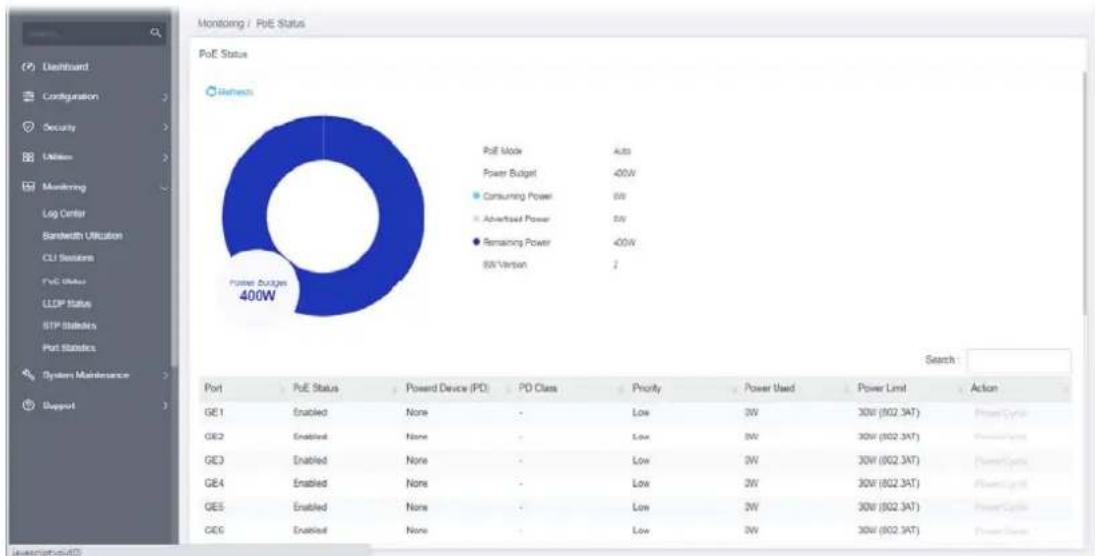
Task: Click the System Maintenance wrench icon
Action: click(x=29, y=375)
